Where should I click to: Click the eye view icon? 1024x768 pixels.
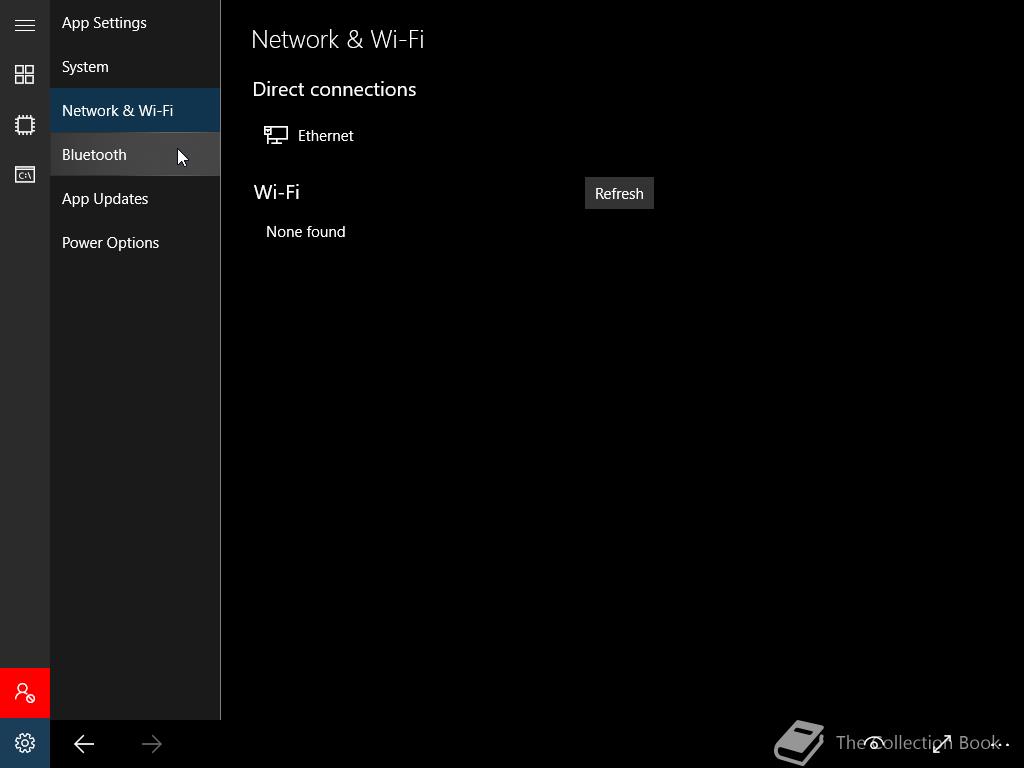tap(874, 743)
